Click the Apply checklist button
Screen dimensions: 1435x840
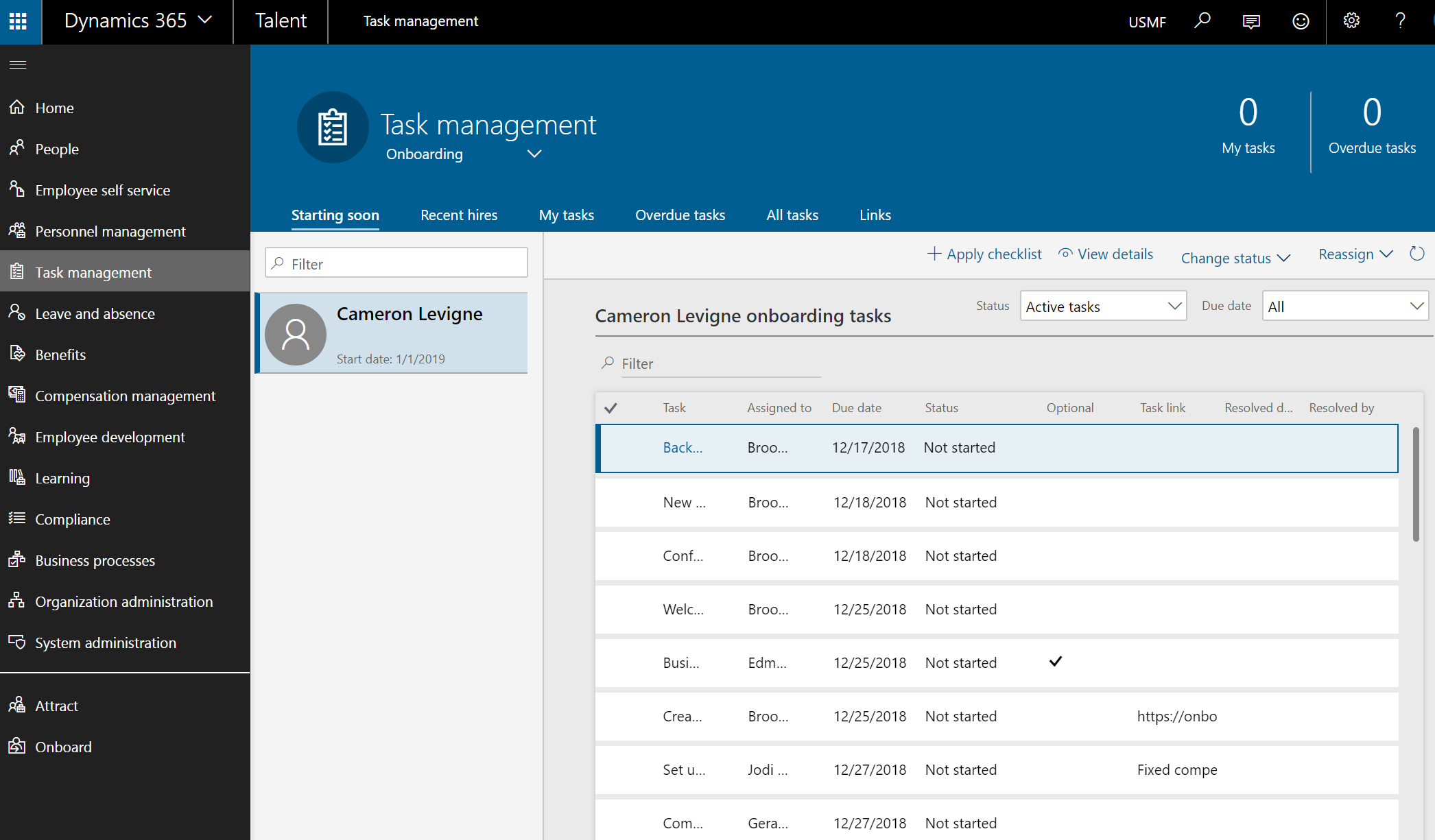point(984,254)
